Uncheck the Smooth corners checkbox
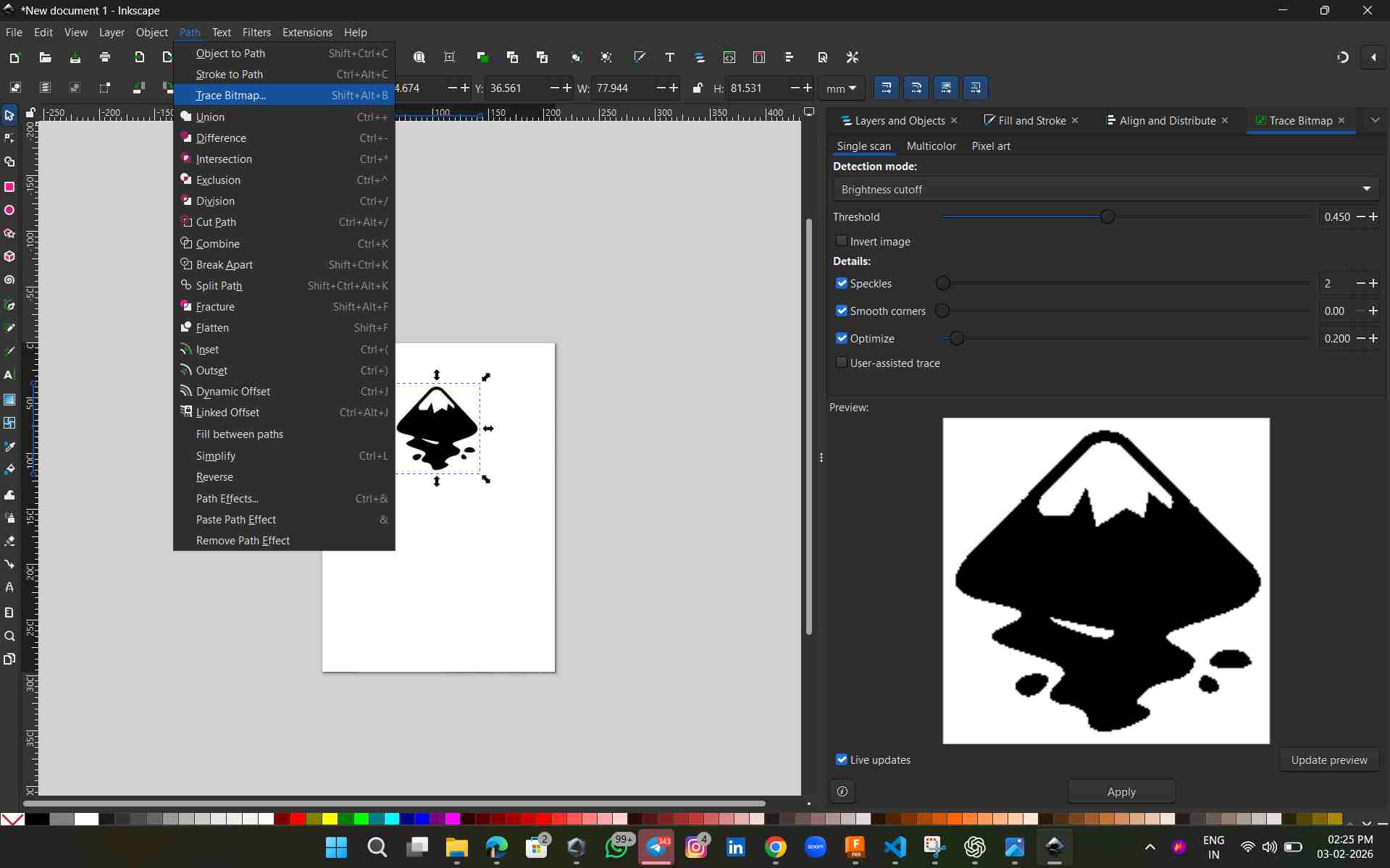The height and width of the screenshot is (868, 1390). point(841,311)
